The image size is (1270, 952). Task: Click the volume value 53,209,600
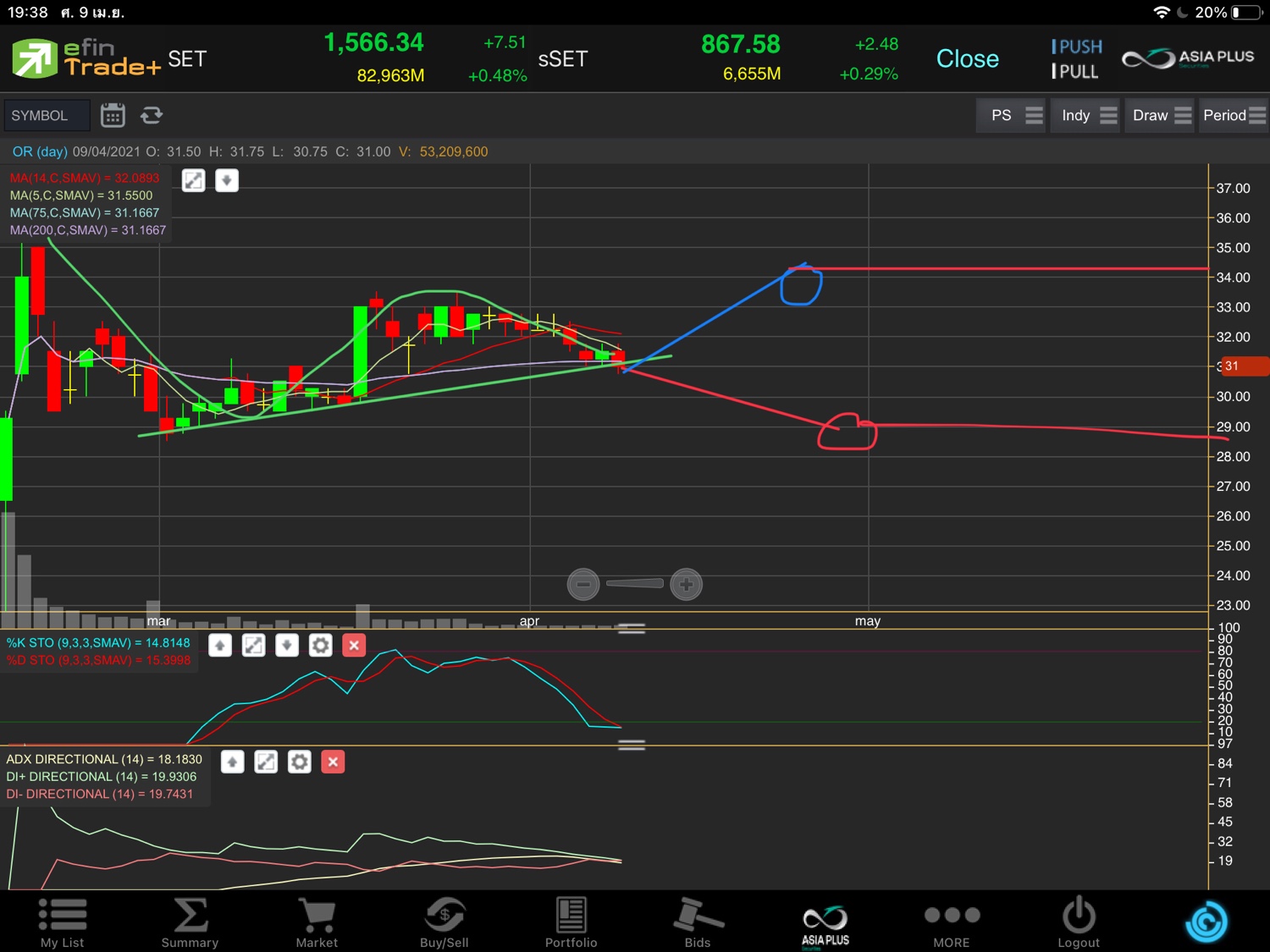coord(454,151)
